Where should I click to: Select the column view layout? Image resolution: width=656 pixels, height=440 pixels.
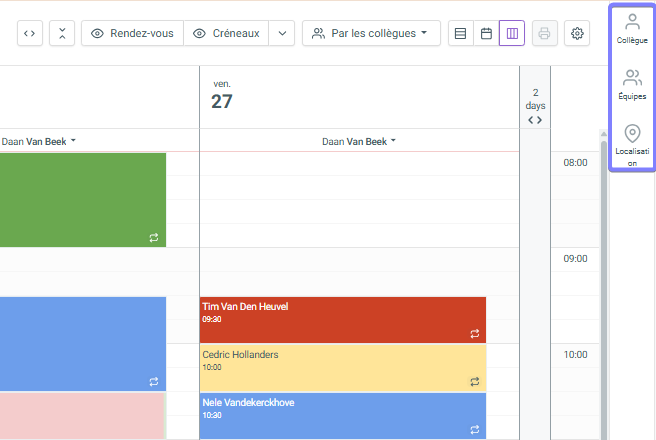(512, 33)
